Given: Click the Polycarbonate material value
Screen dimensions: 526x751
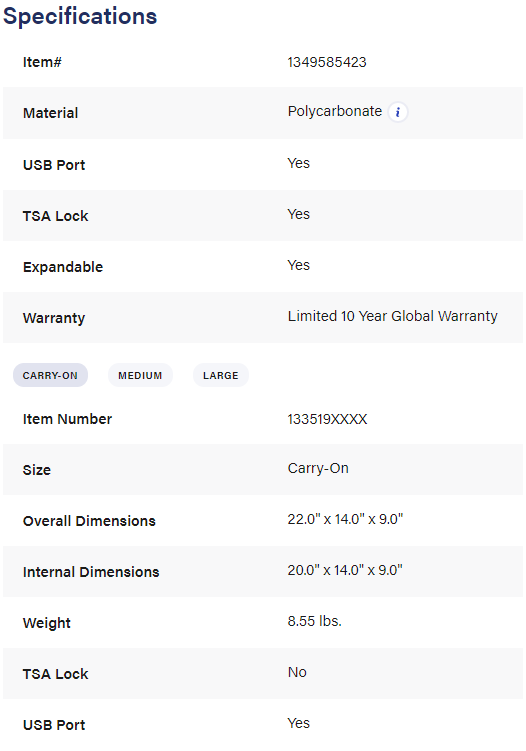Looking at the screenshot, I should coord(335,111).
